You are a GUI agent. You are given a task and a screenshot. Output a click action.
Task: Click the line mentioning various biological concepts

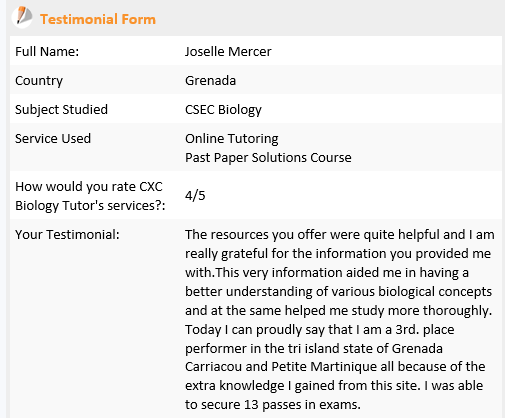pyautogui.click(x=338, y=292)
